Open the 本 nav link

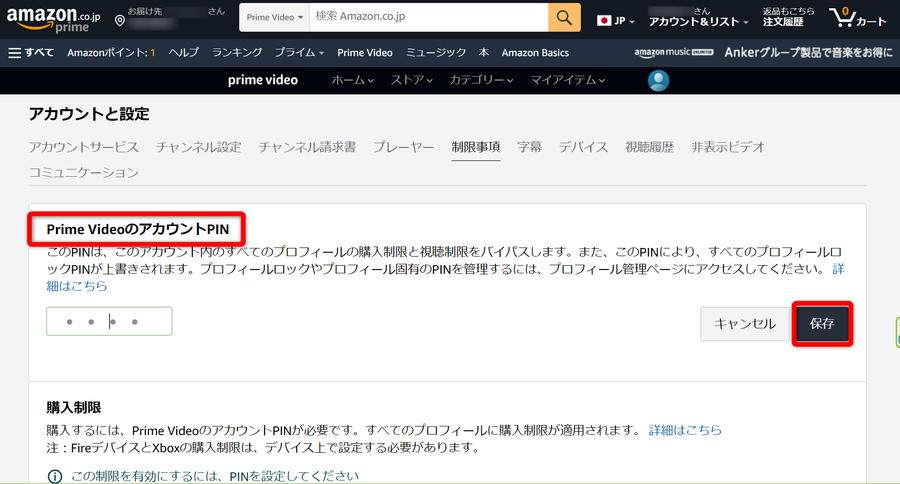click(484, 52)
